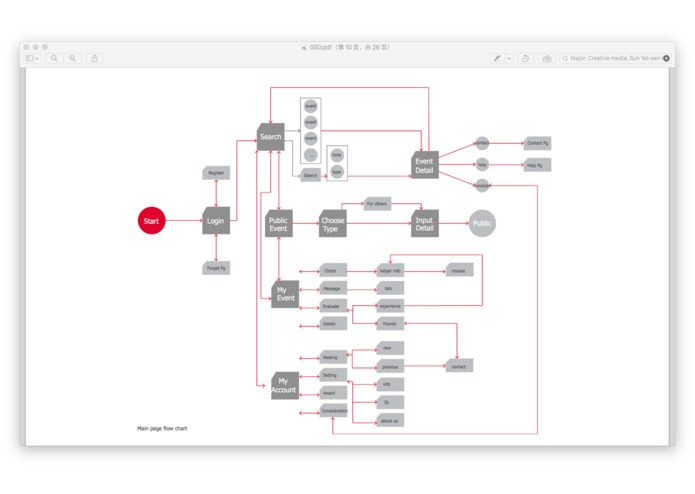Image resolution: width=695 pixels, height=494 pixels.
Task: Open the share menu icon
Action: click(x=94, y=58)
